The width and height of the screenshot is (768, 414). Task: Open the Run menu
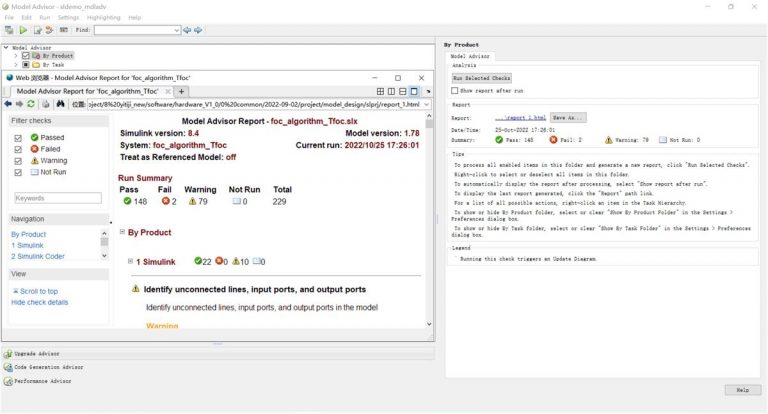click(x=45, y=18)
